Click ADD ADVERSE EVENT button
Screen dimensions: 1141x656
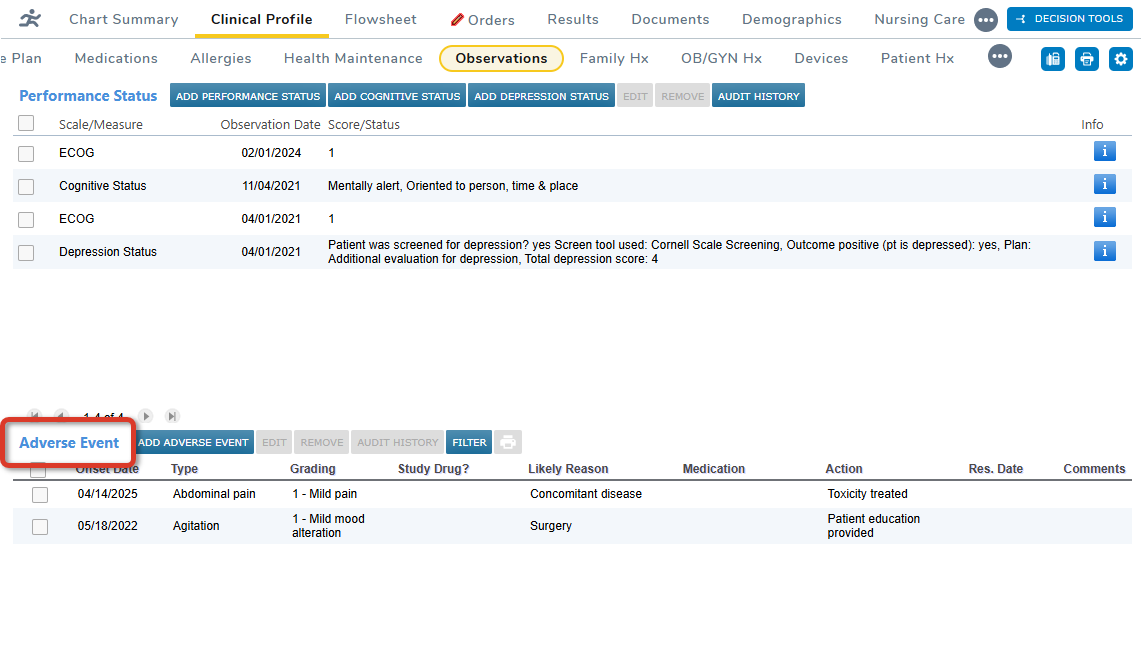tap(194, 442)
